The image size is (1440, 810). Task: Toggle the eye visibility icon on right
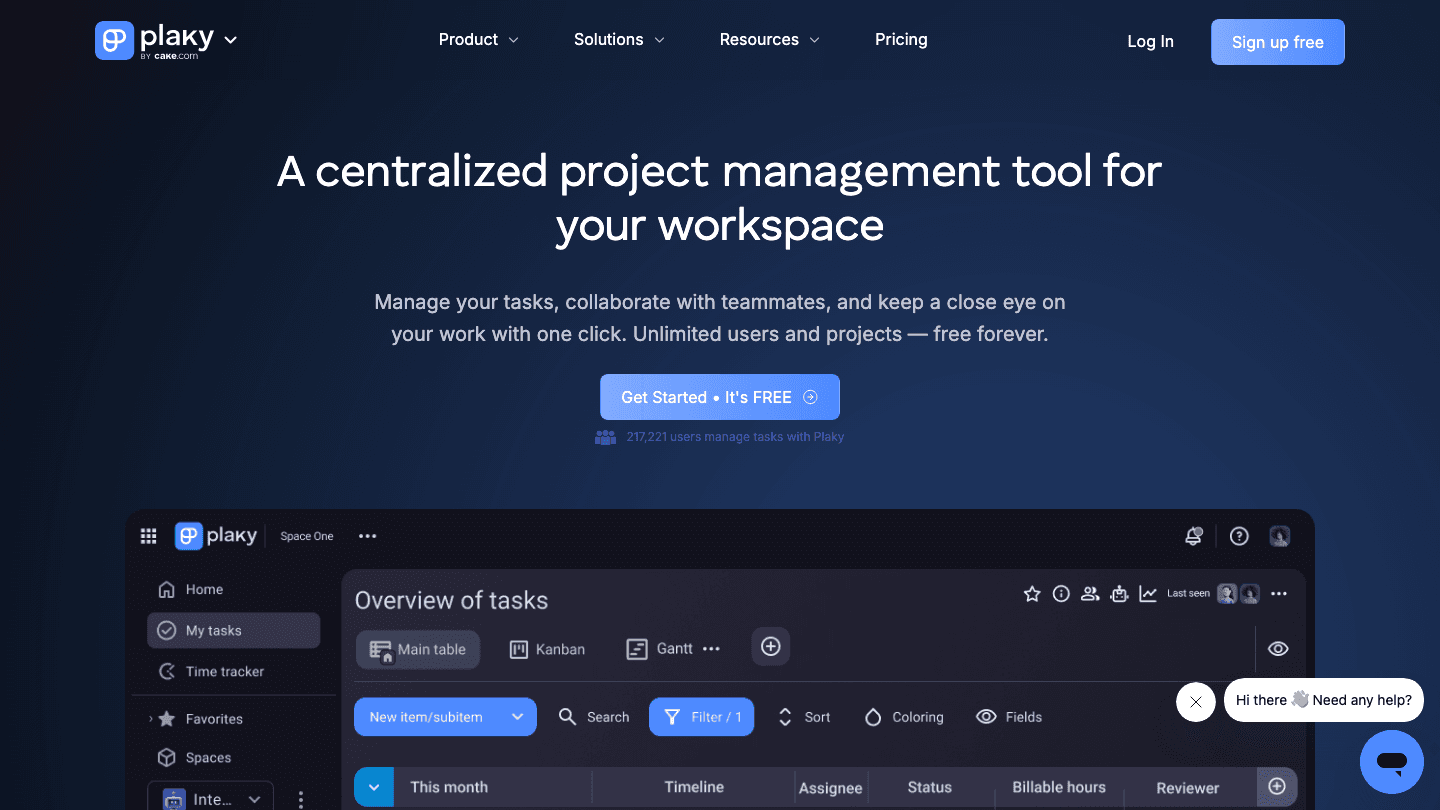click(1278, 649)
